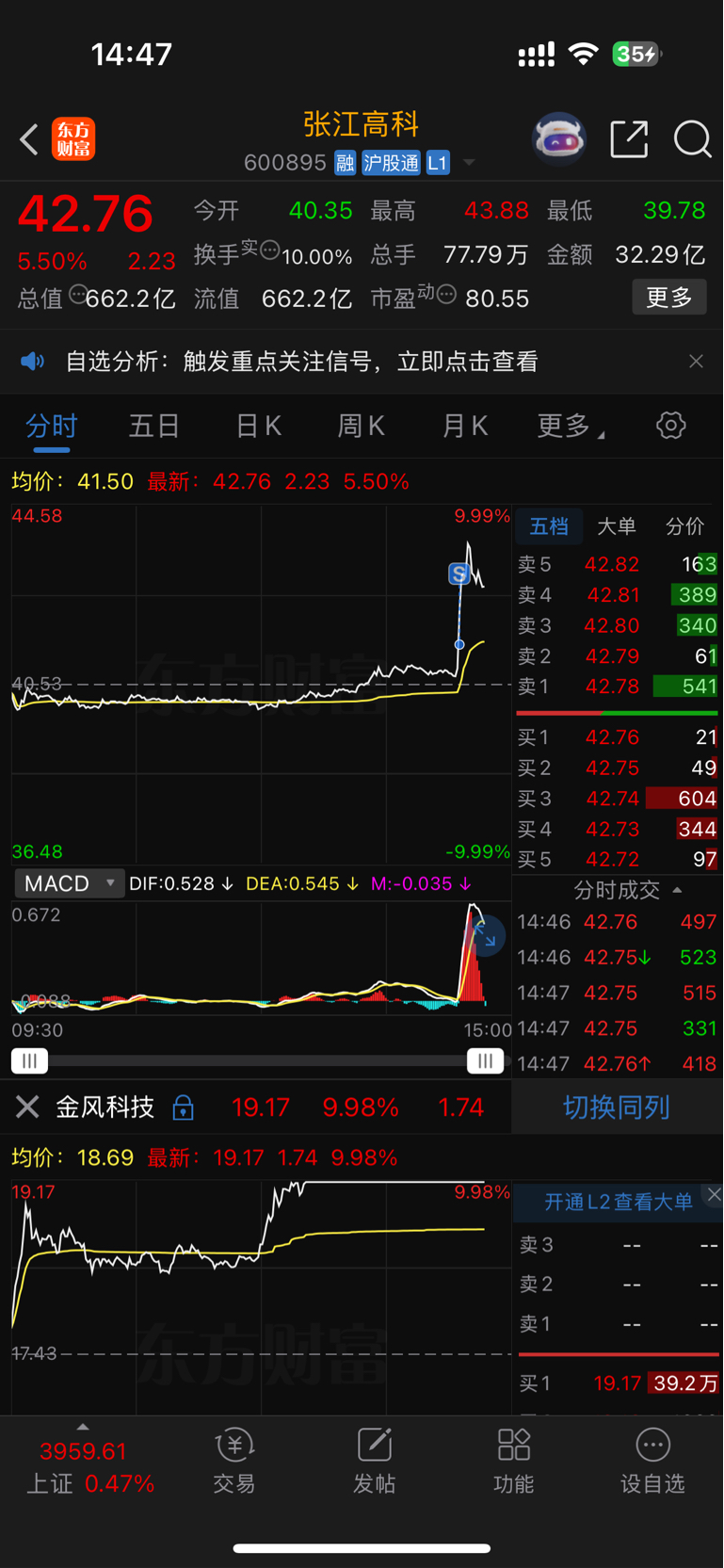Tap the back arrow icon

(29, 140)
